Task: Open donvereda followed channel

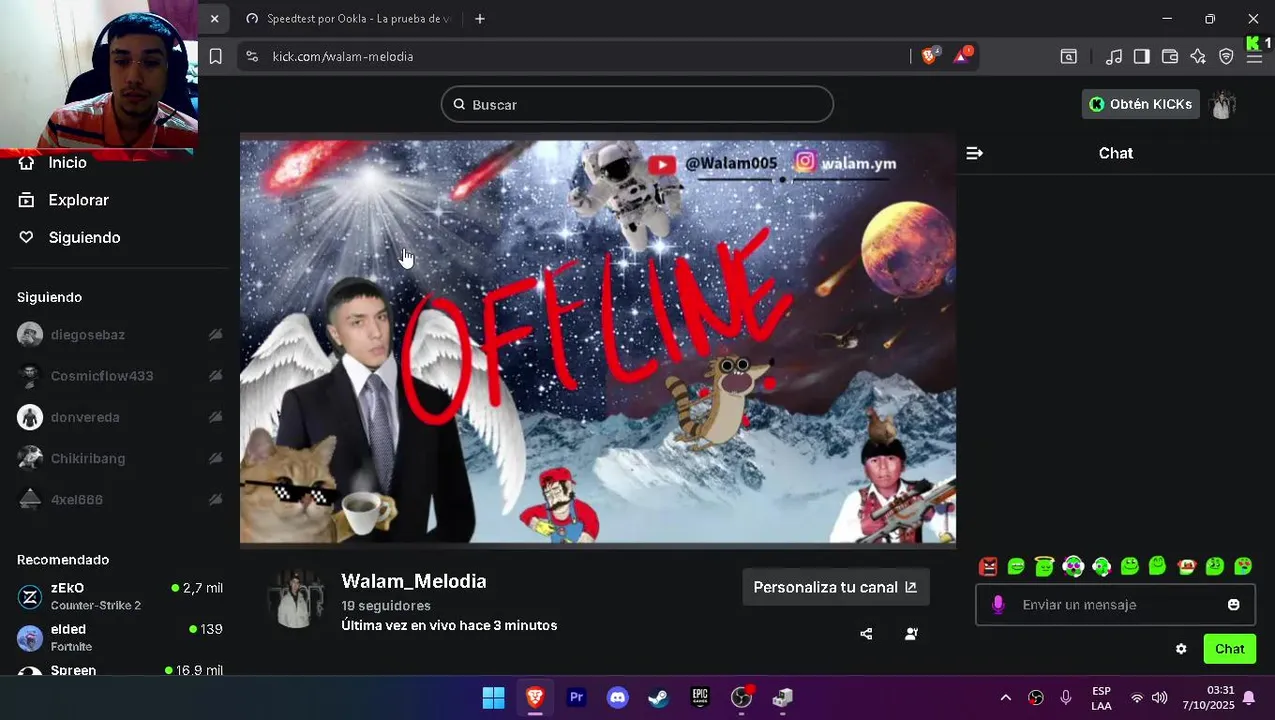Action: coord(85,417)
